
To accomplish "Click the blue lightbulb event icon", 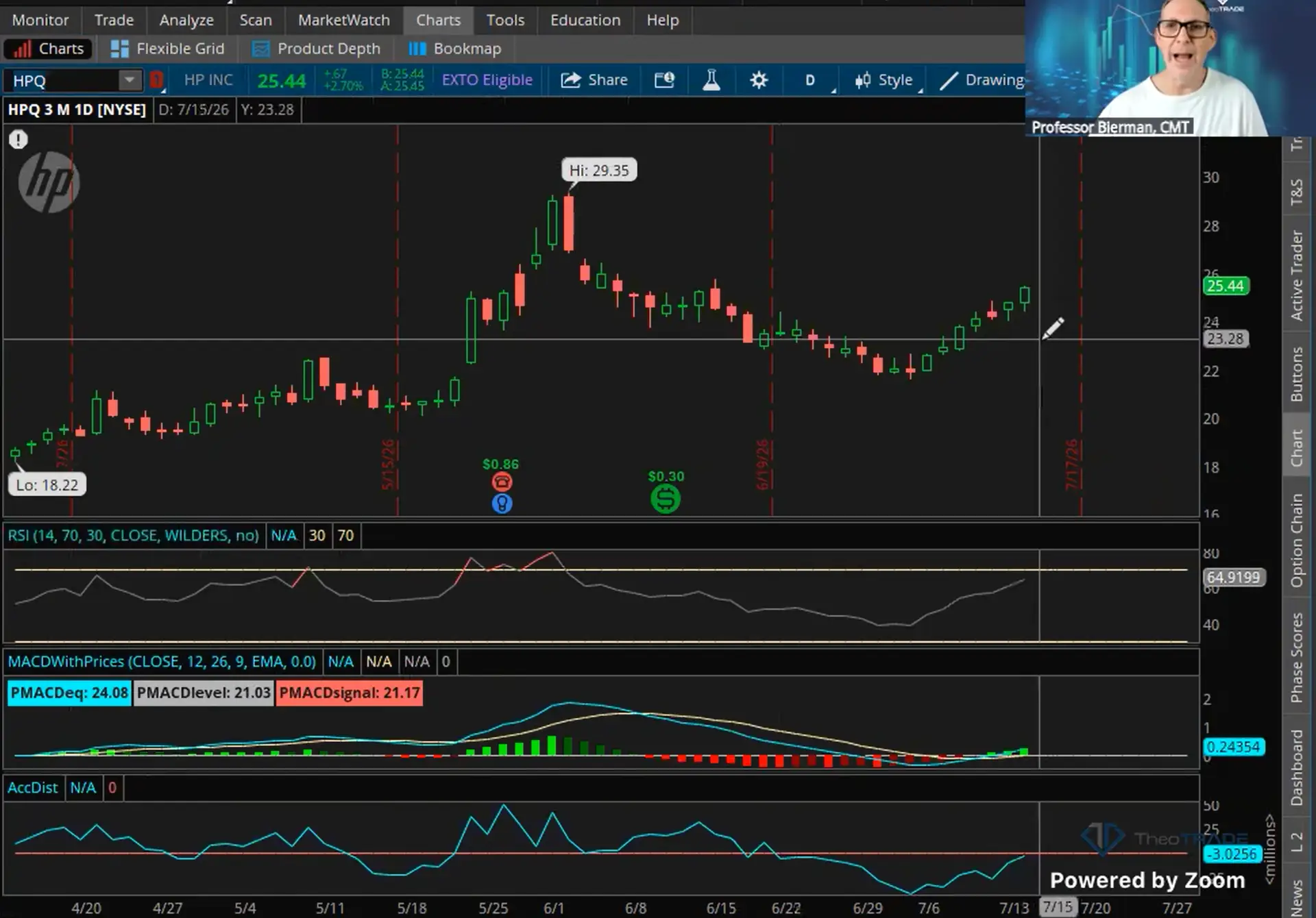I will tap(502, 504).
